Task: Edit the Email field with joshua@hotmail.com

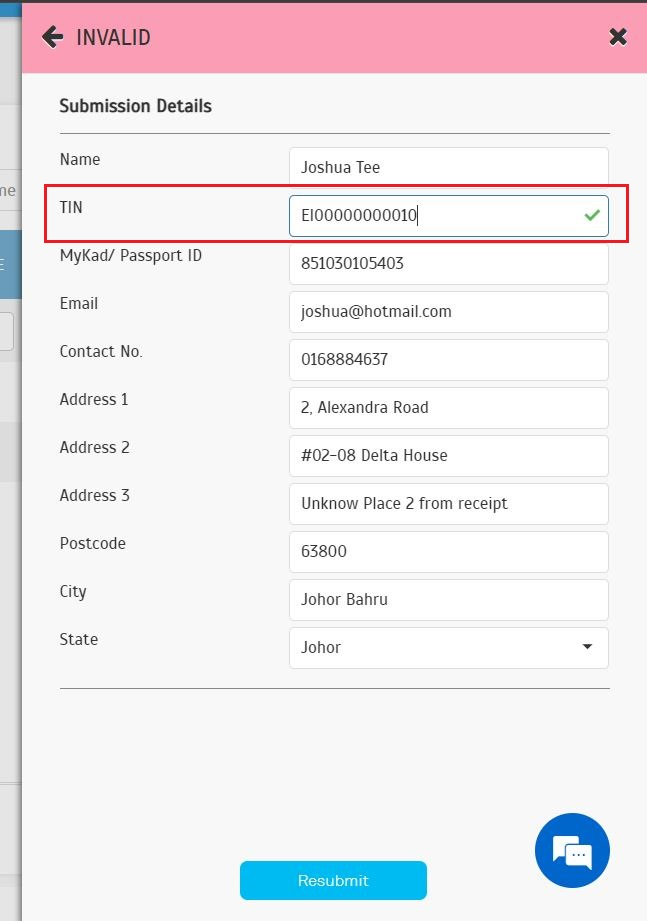Action: coord(448,311)
